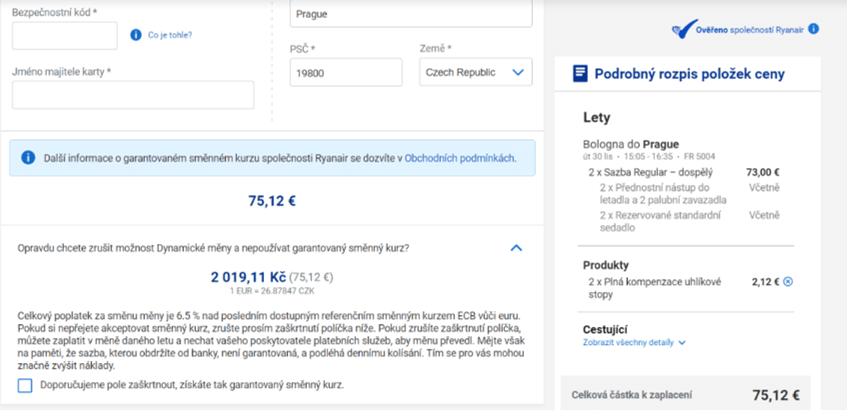Tick the guaranteed exchange rate checkbox

point(25,386)
